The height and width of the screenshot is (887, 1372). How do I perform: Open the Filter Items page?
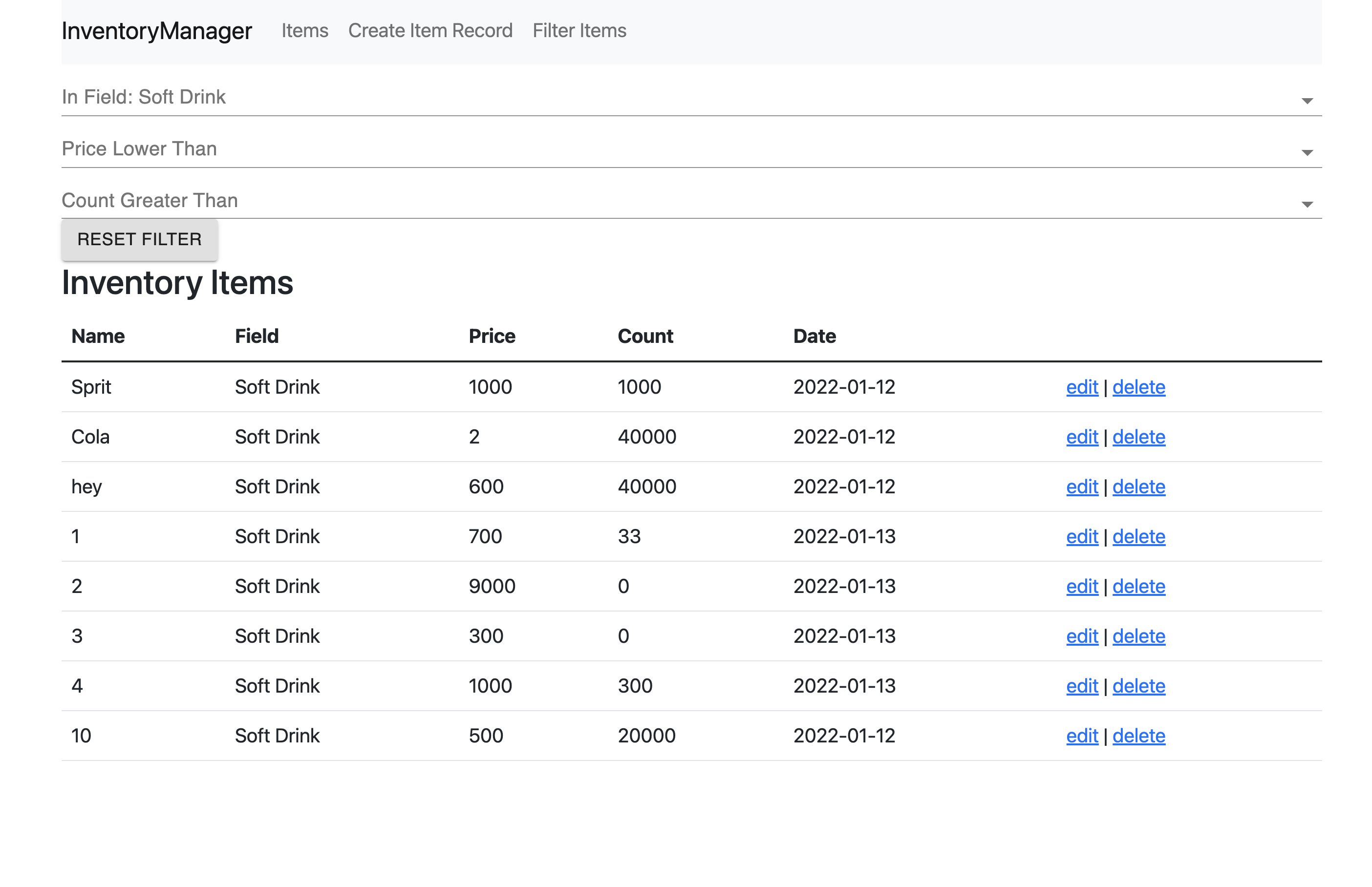[579, 30]
